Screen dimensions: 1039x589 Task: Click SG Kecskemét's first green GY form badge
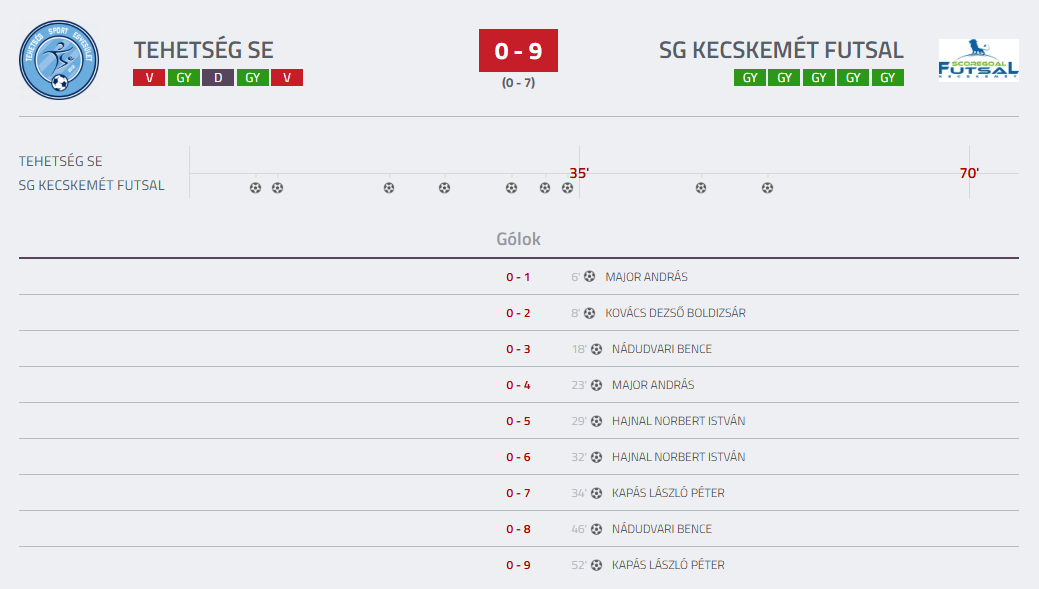(x=750, y=78)
